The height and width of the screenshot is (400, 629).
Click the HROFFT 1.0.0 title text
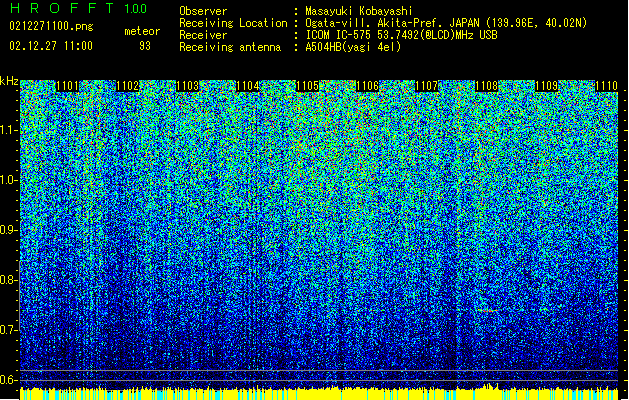click(x=78, y=8)
